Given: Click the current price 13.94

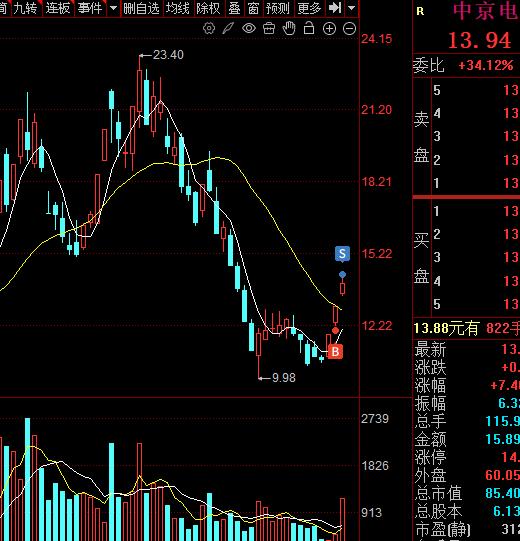Looking at the screenshot, I should tap(479, 40).
